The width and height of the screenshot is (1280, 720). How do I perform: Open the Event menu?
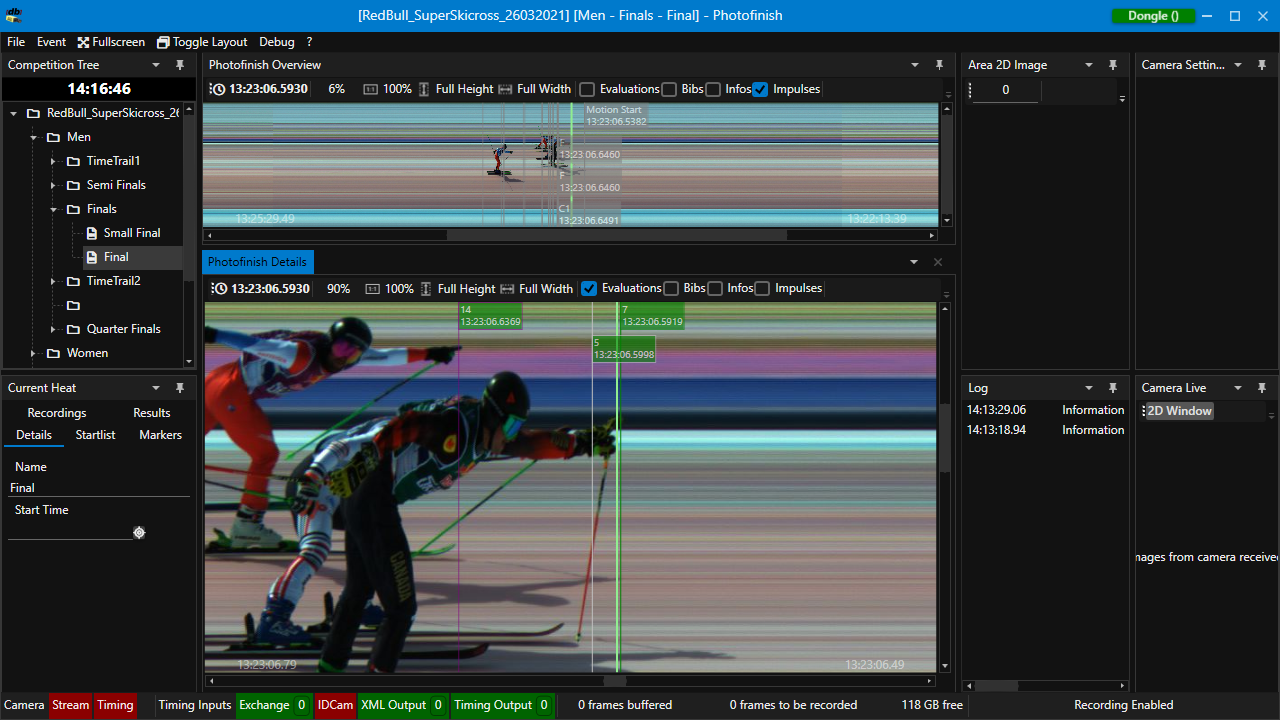pos(51,42)
